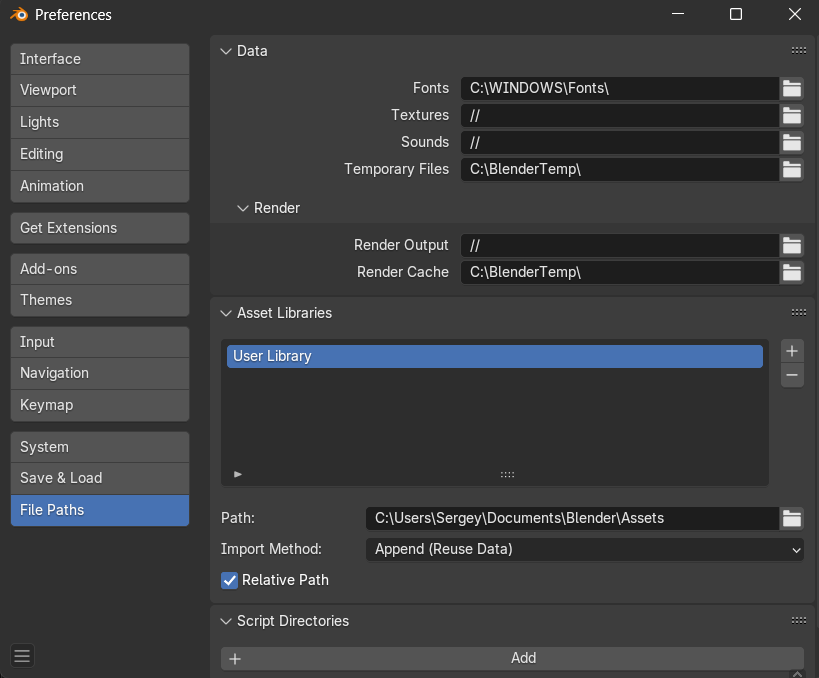819x678 pixels.
Task: Click the Asset Libraries panel drag grip
Action: [x=799, y=312]
